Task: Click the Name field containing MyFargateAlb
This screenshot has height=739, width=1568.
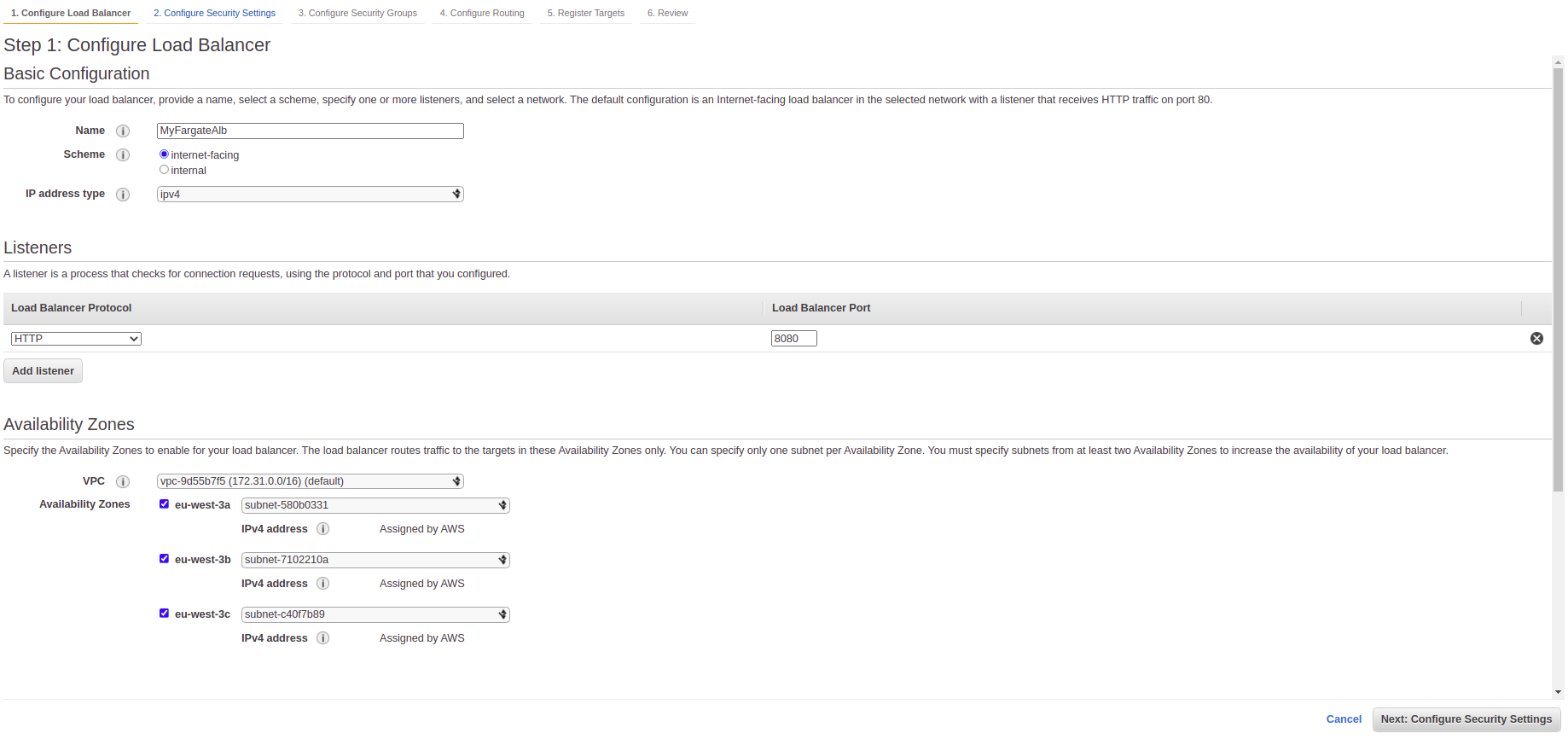Action: 311,131
